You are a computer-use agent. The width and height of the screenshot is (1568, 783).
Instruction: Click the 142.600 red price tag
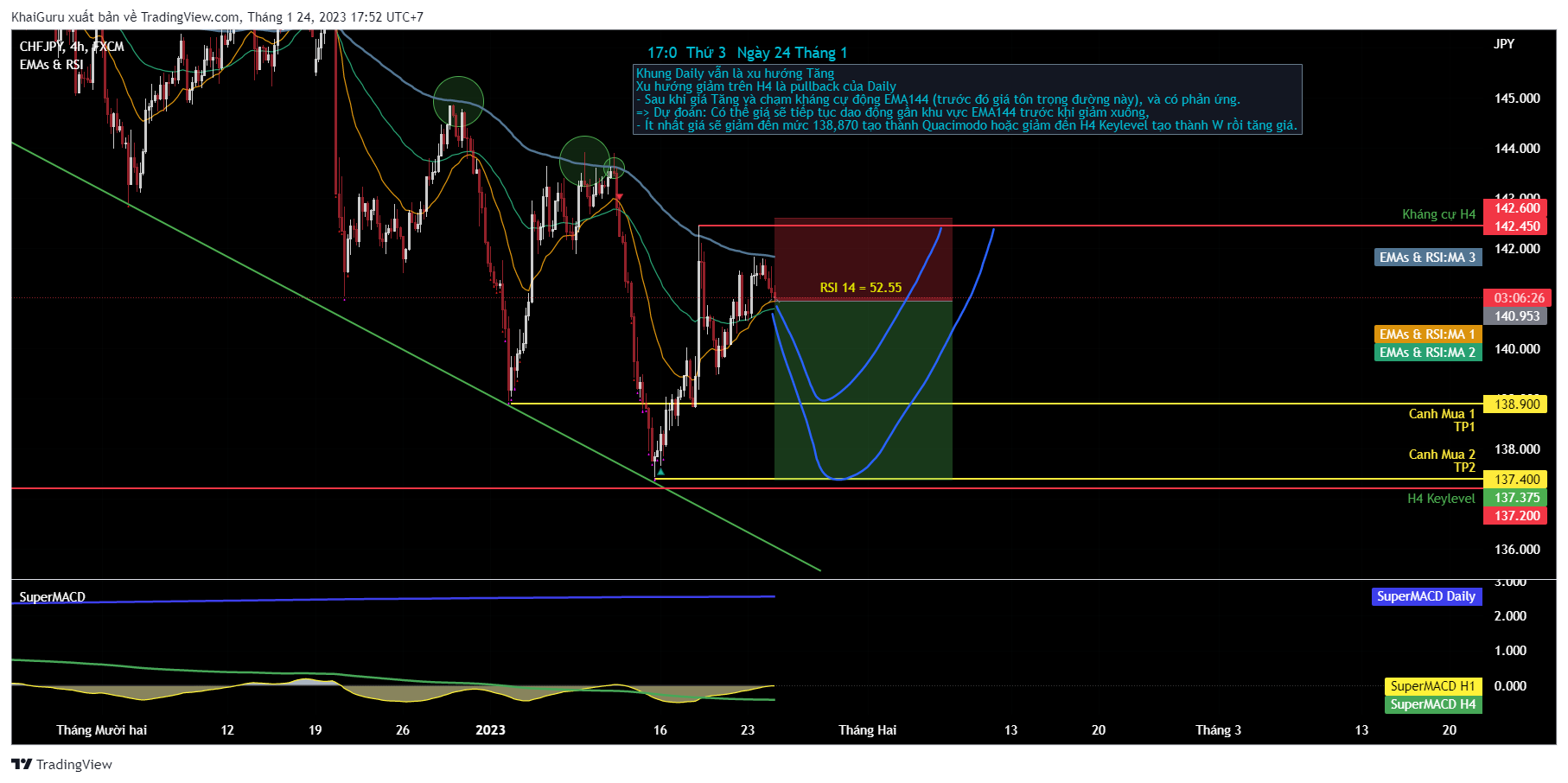pos(1517,208)
